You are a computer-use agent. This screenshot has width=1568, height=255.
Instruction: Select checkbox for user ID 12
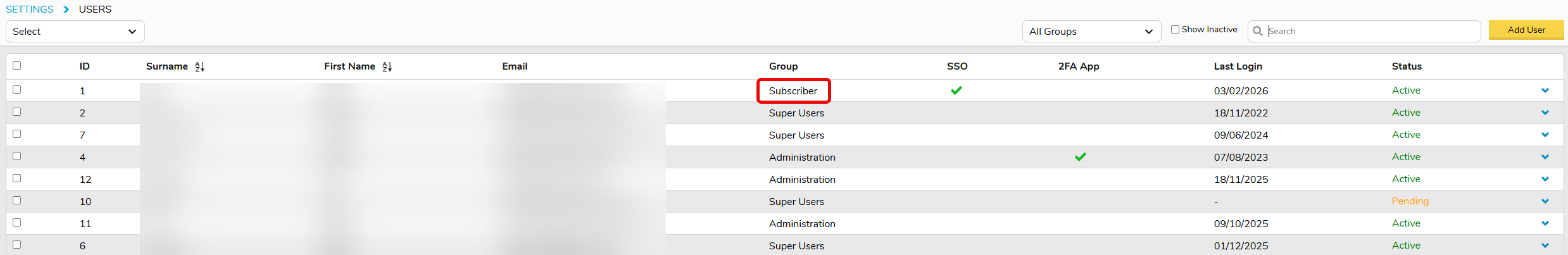(x=17, y=178)
